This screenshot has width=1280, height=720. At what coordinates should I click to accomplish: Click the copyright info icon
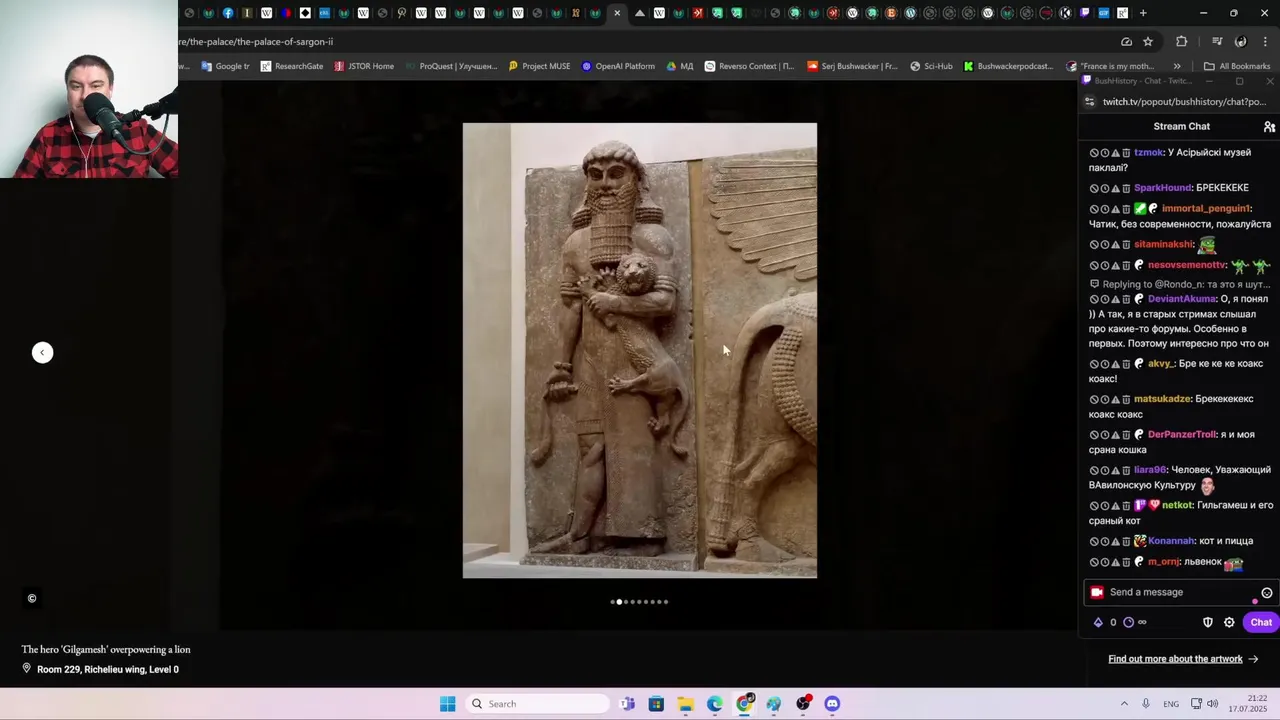[x=32, y=598]
